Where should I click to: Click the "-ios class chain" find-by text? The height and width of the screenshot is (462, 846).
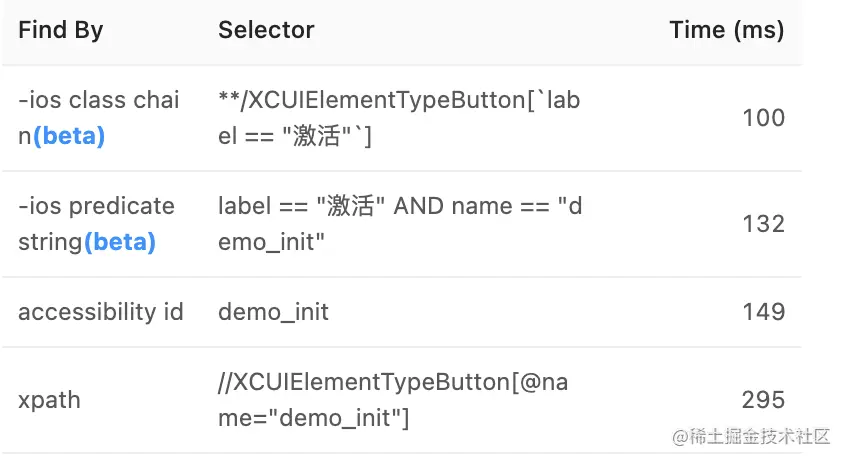pyautogui.click(x=98, y=100)
